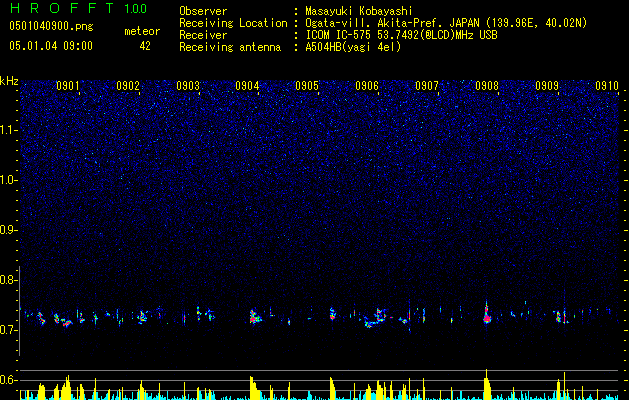This screenshot has width=629, height=400.
Task: Click the kHz axis unit label
Action: pos(9,81)
